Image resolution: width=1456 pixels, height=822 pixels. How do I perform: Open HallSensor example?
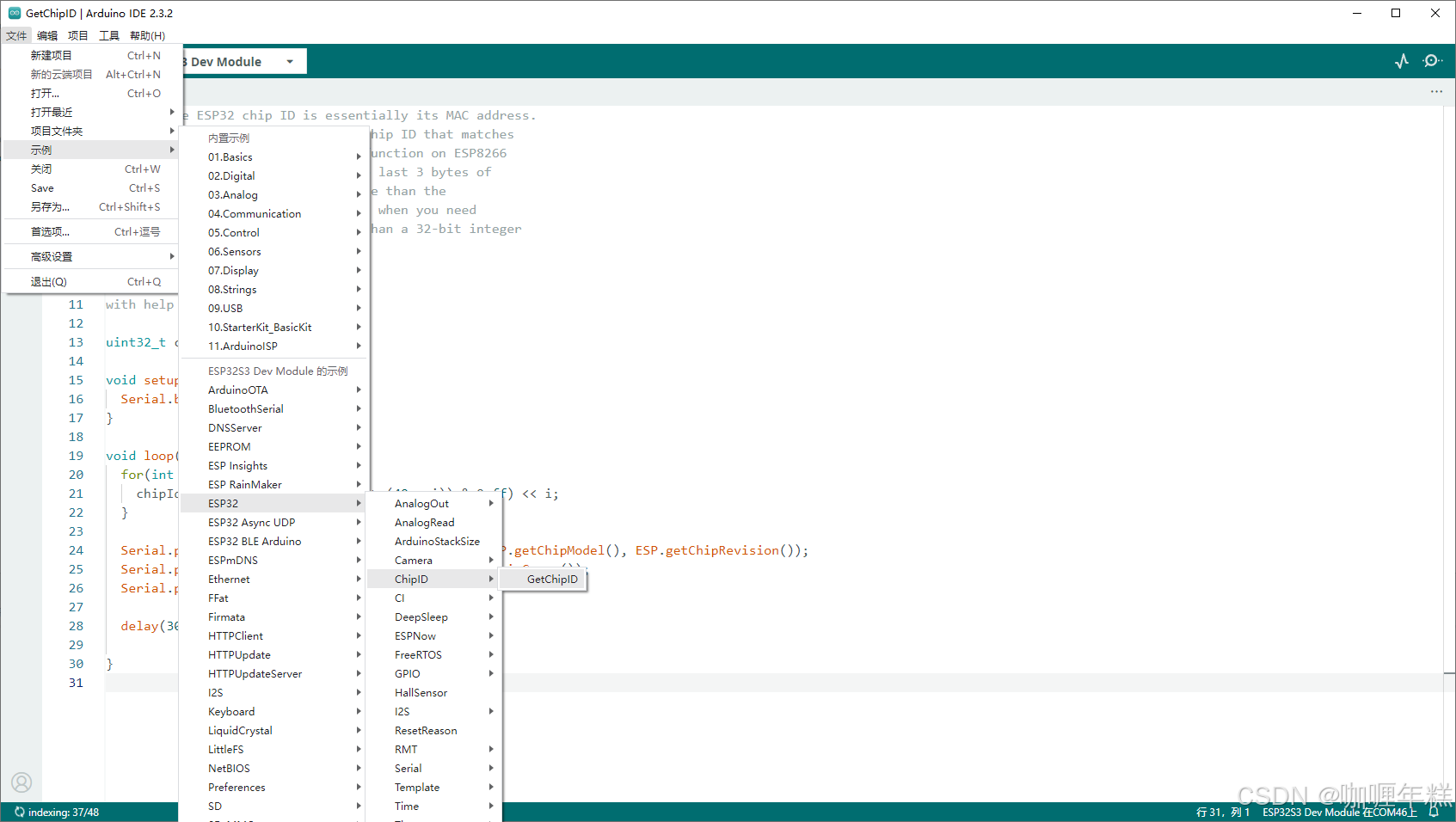[x=433, y=692]
